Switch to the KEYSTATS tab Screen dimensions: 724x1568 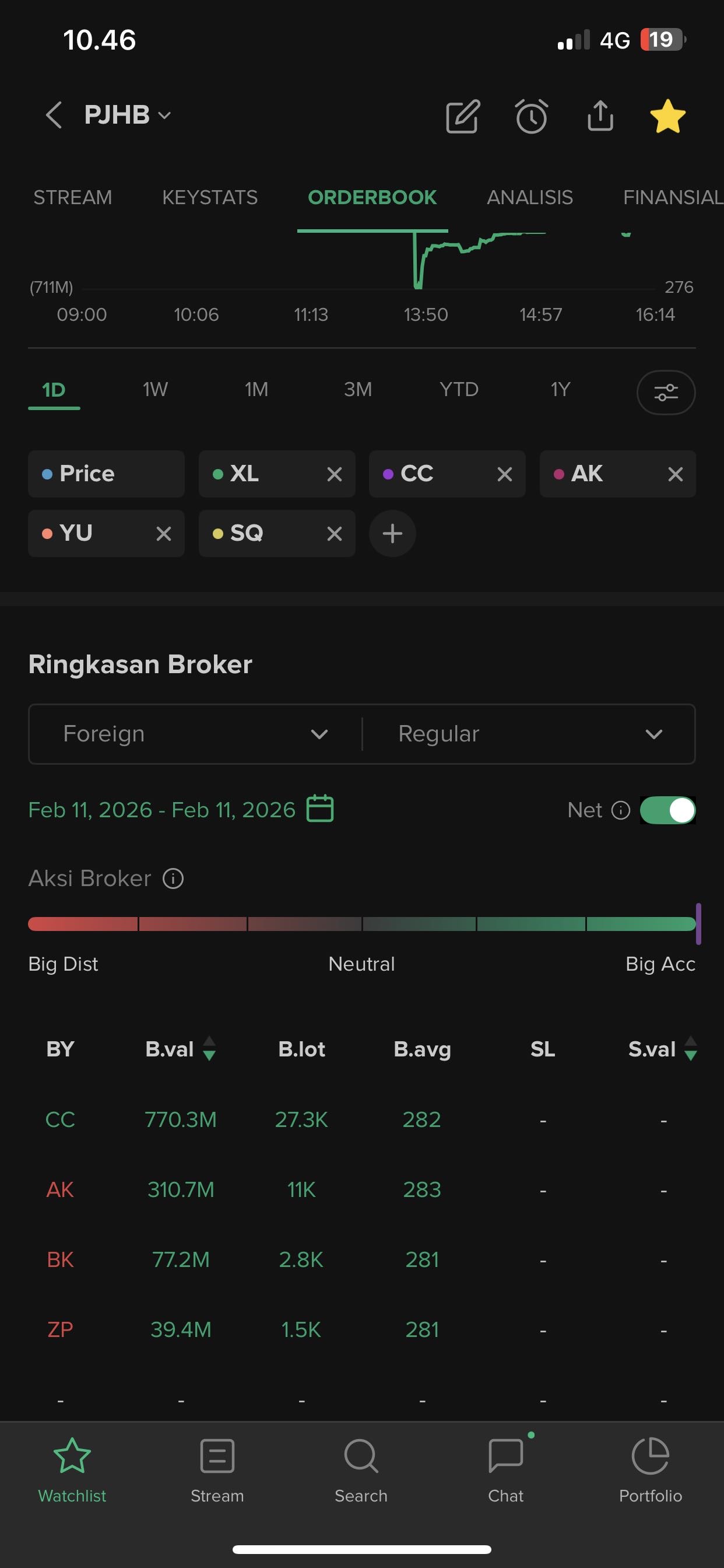click(x=209, y=197)
